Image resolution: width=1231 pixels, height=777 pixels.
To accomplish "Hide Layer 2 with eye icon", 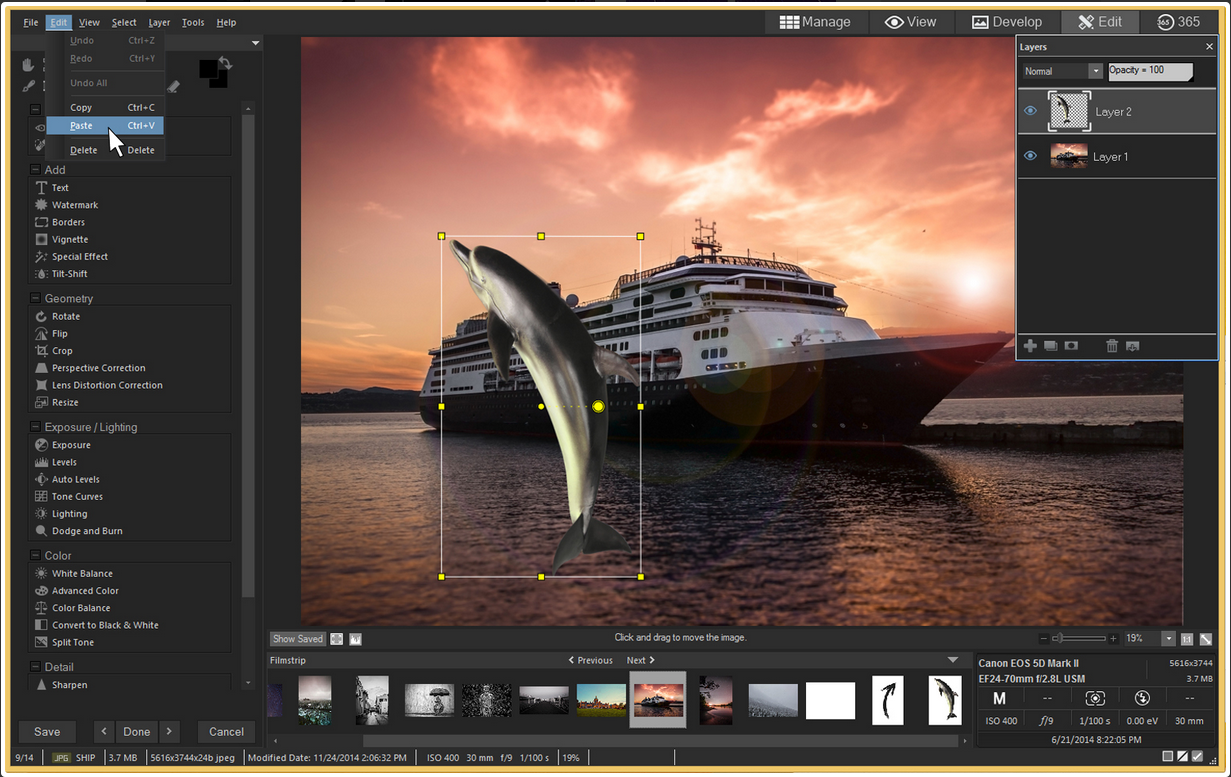I will [x=1030, y=111].
